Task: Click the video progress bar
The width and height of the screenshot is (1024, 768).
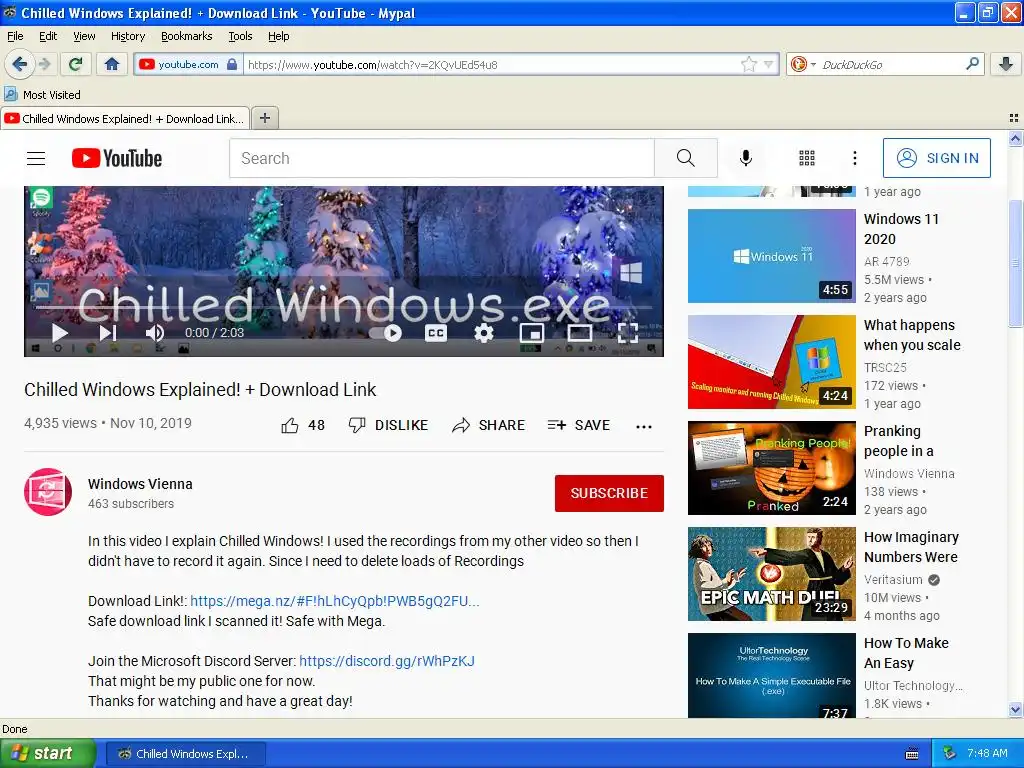Action: (x=344, y=306)
